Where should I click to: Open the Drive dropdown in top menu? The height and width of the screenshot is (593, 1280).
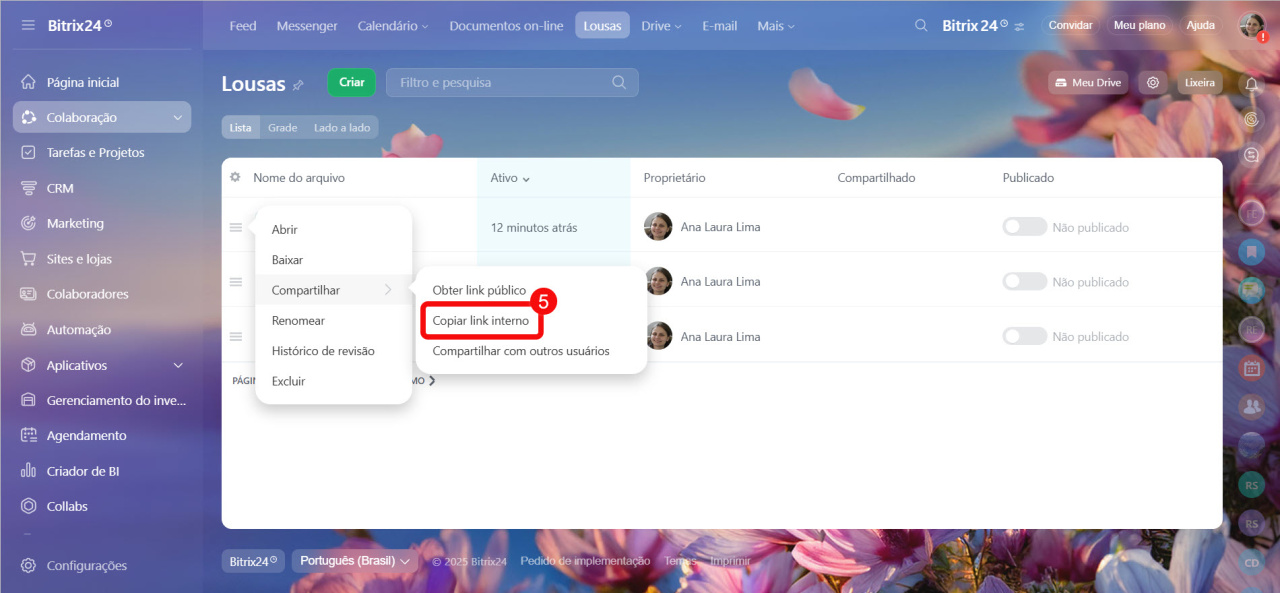coord(661,26)
